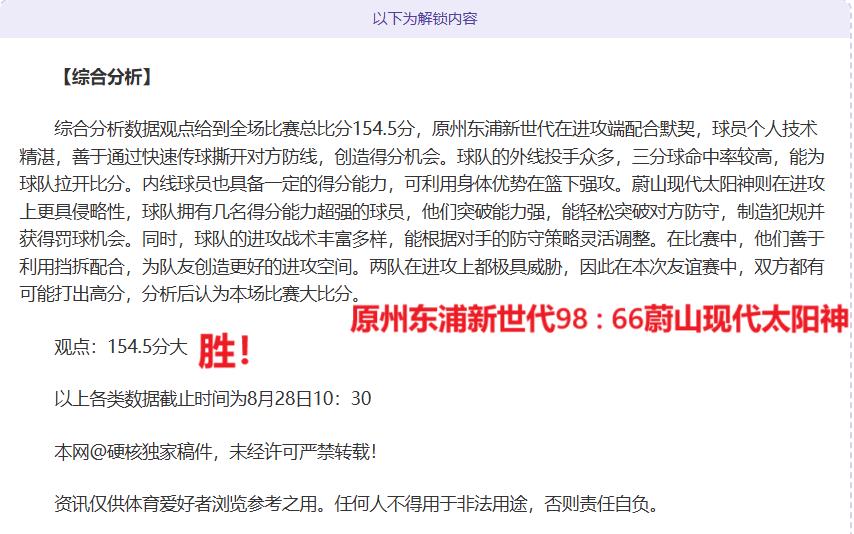Click the 以下为解锁内容 banner text

tap(425, 19)
